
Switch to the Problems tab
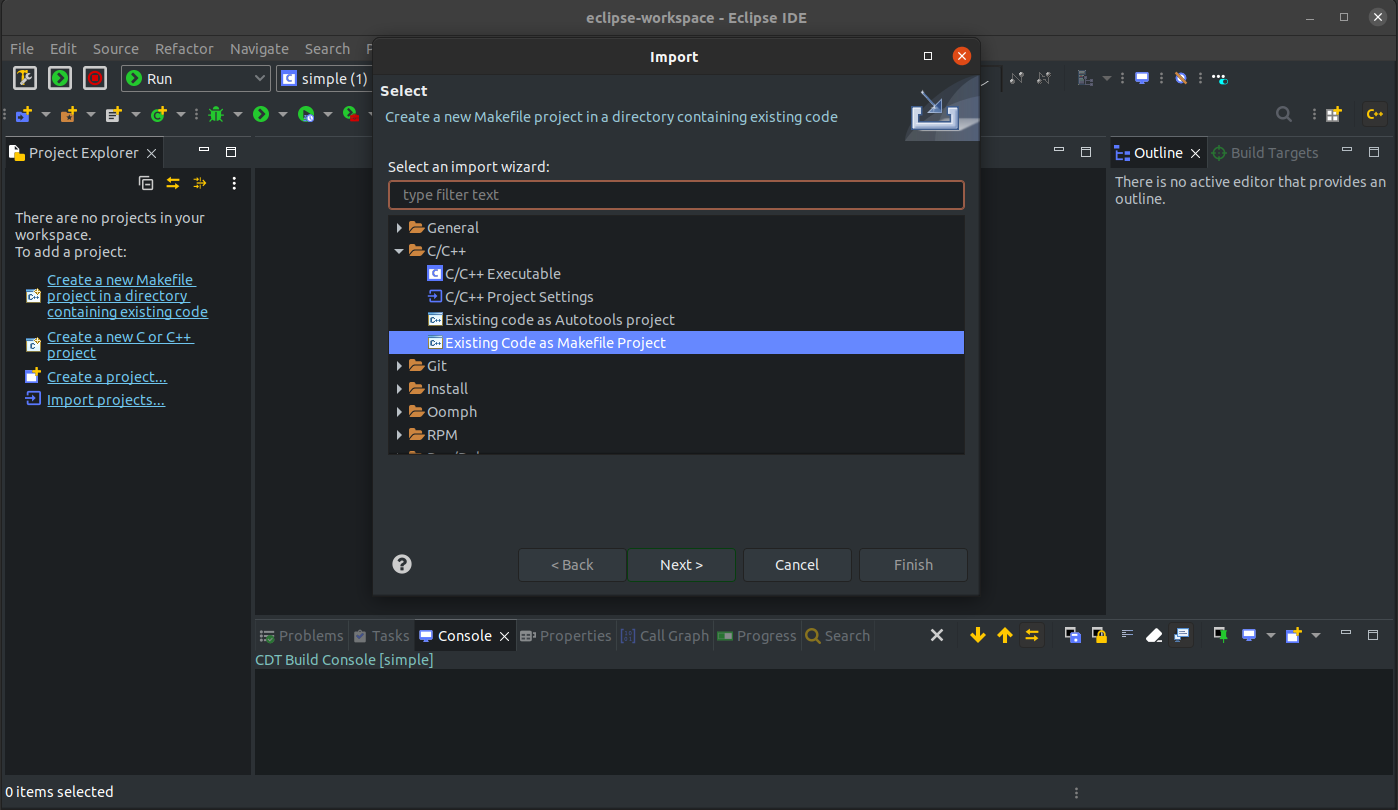301,636
